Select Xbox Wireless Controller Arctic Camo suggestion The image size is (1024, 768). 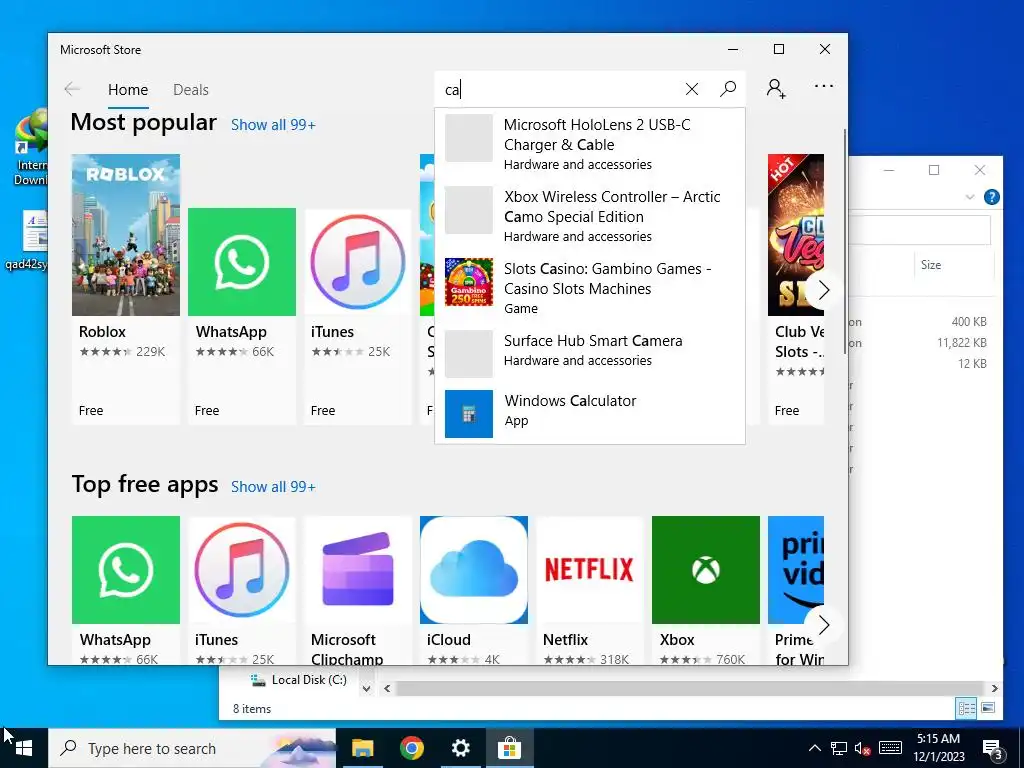click(590, 216)
